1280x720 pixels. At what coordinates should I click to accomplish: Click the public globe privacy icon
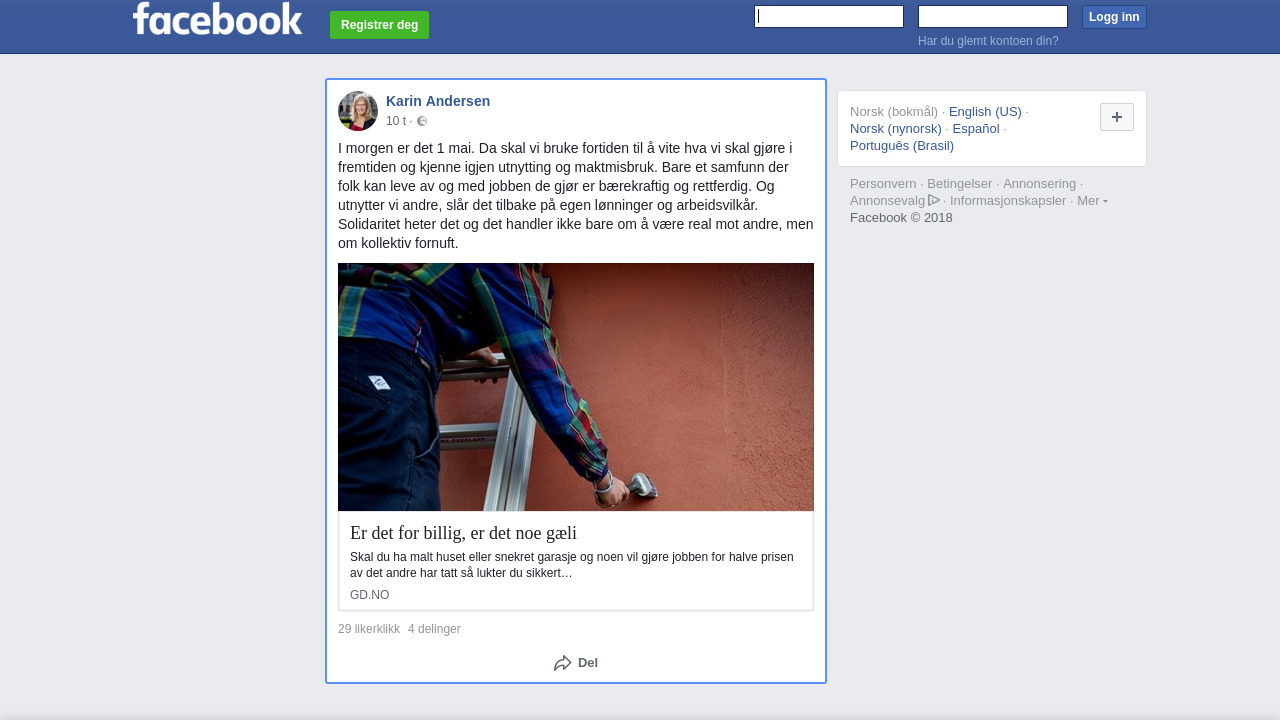coord(422,121)
